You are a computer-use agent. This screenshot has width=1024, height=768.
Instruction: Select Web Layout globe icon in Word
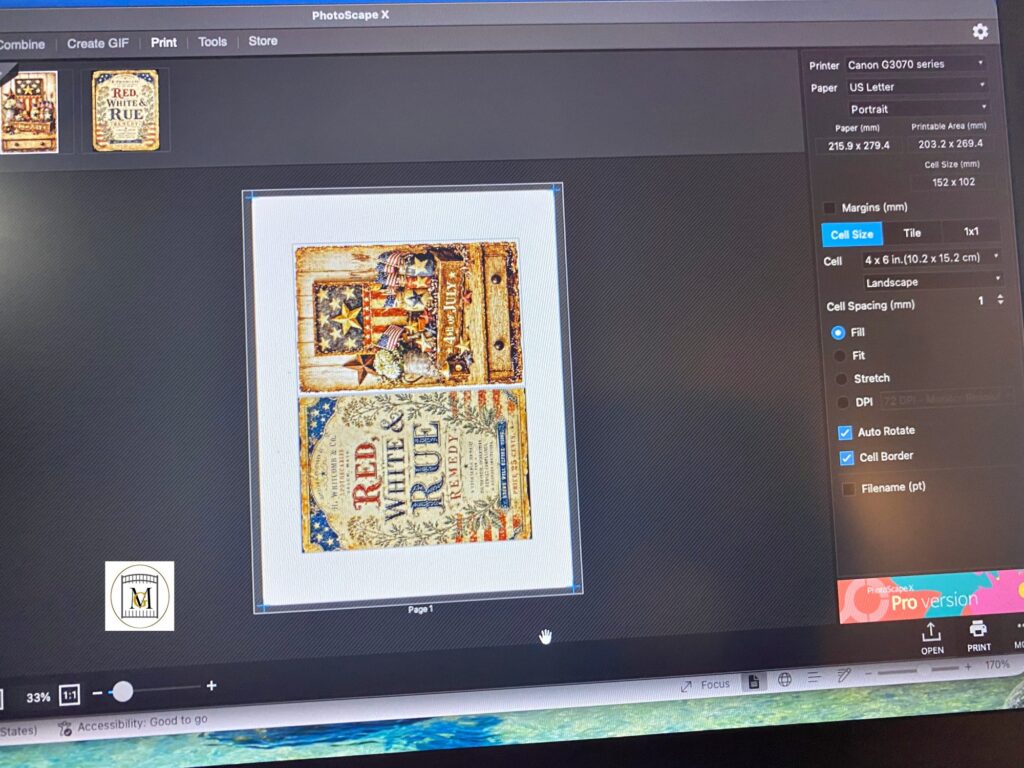784,680
